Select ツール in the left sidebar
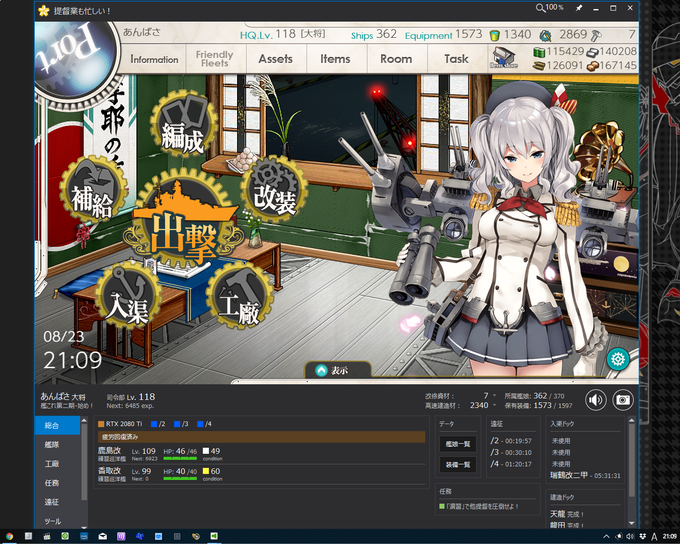 coord(57,521)
